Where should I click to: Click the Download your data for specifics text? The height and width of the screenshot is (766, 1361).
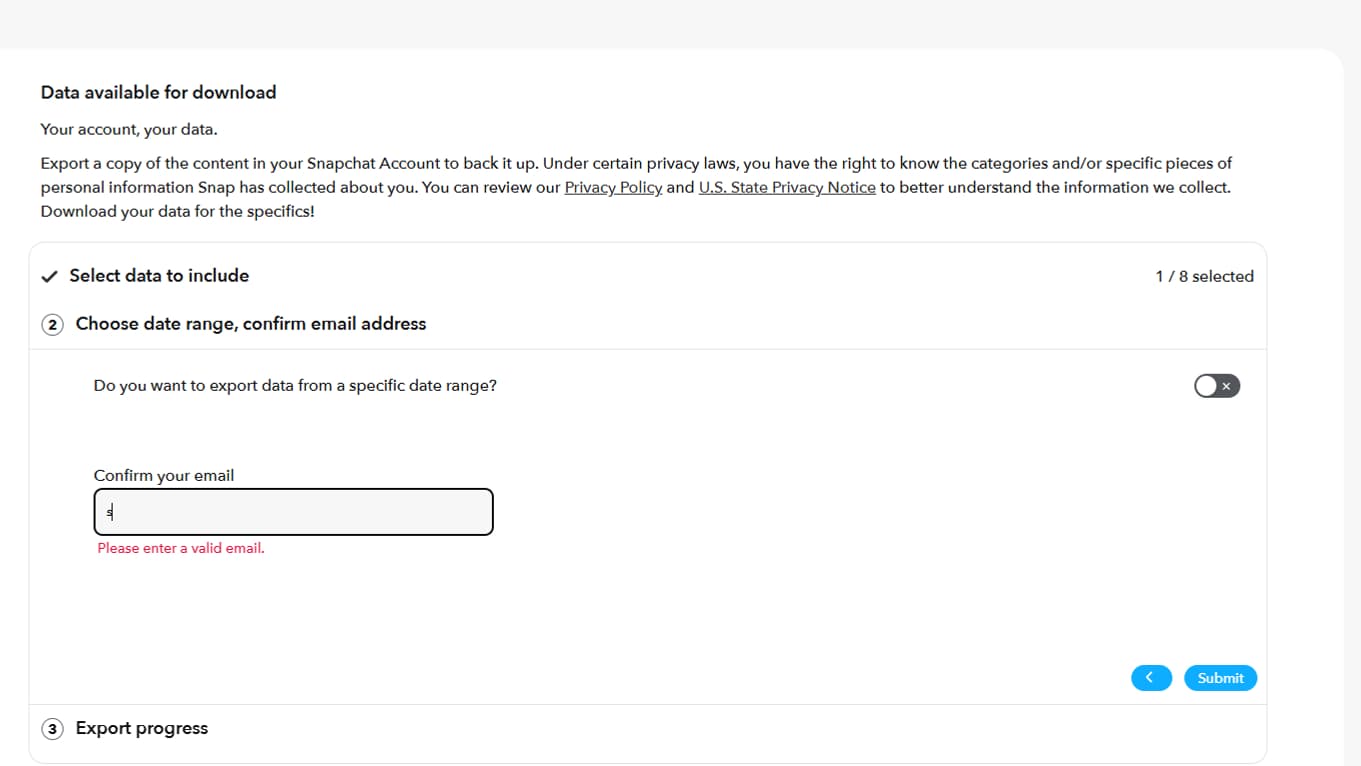[x=178, y=212]
